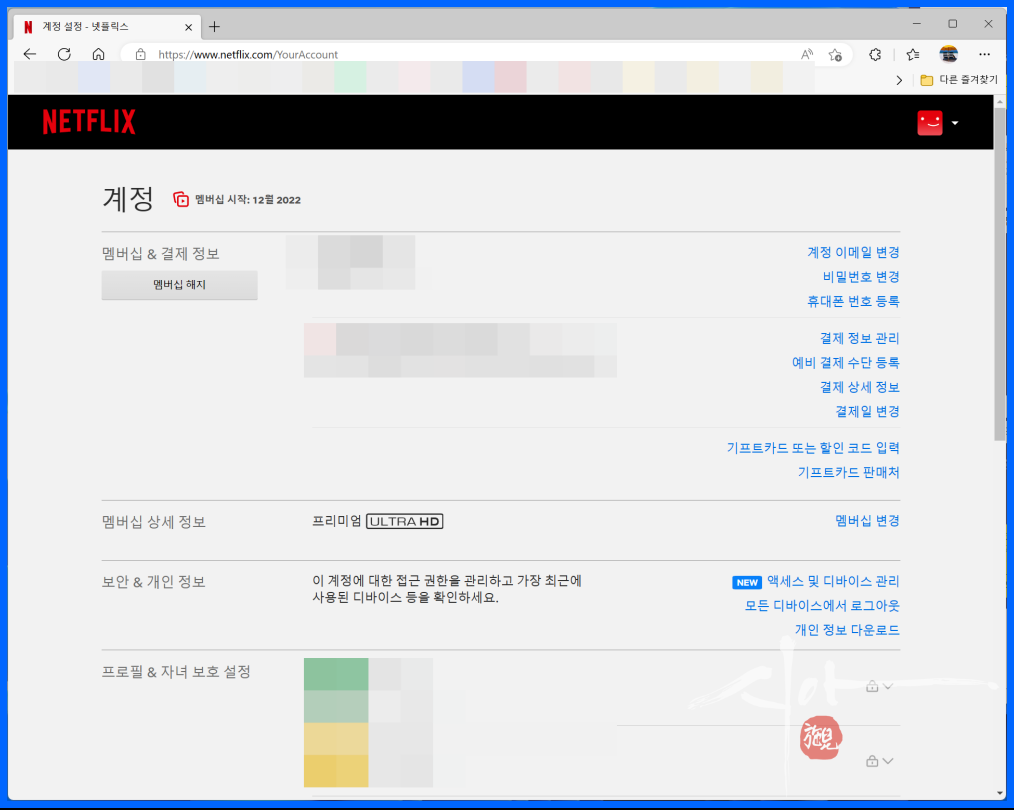The width and height of the screenshot is (1014, 810).
Task: Click scrollbar down arrow
Action: coord(1000,793)
